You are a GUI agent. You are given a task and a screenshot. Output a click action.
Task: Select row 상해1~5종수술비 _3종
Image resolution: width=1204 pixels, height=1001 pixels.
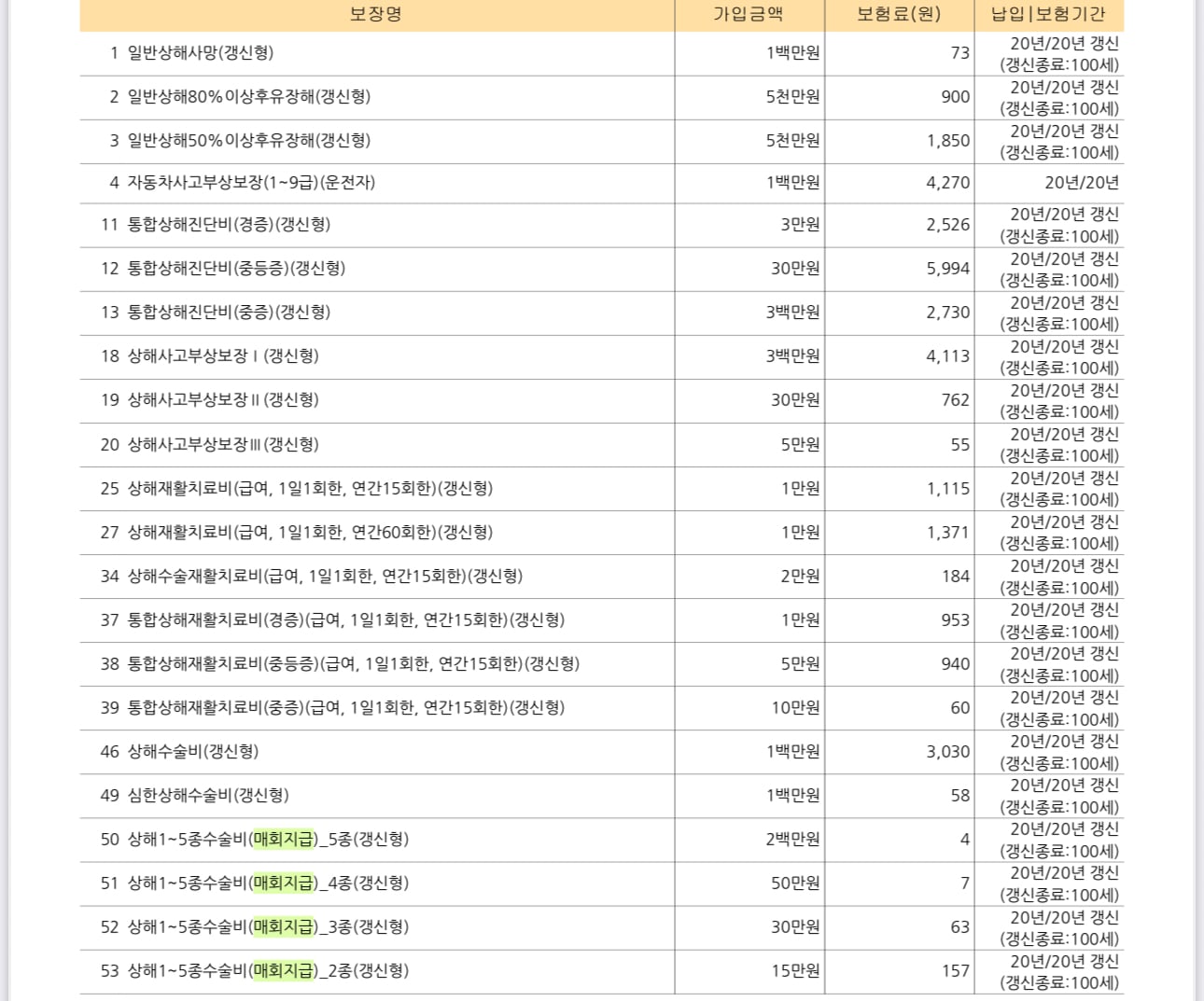602,927
